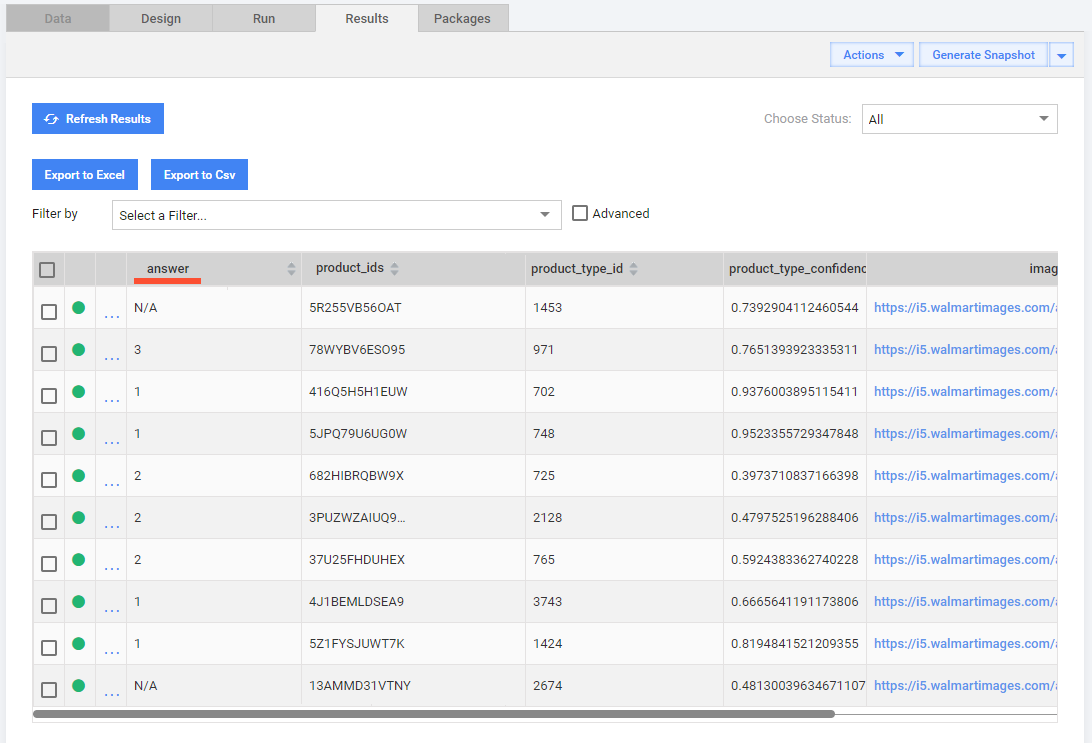Screen dimensions: 1092x743
Task: Click product_type_id cell 3743
Action: 547,602
